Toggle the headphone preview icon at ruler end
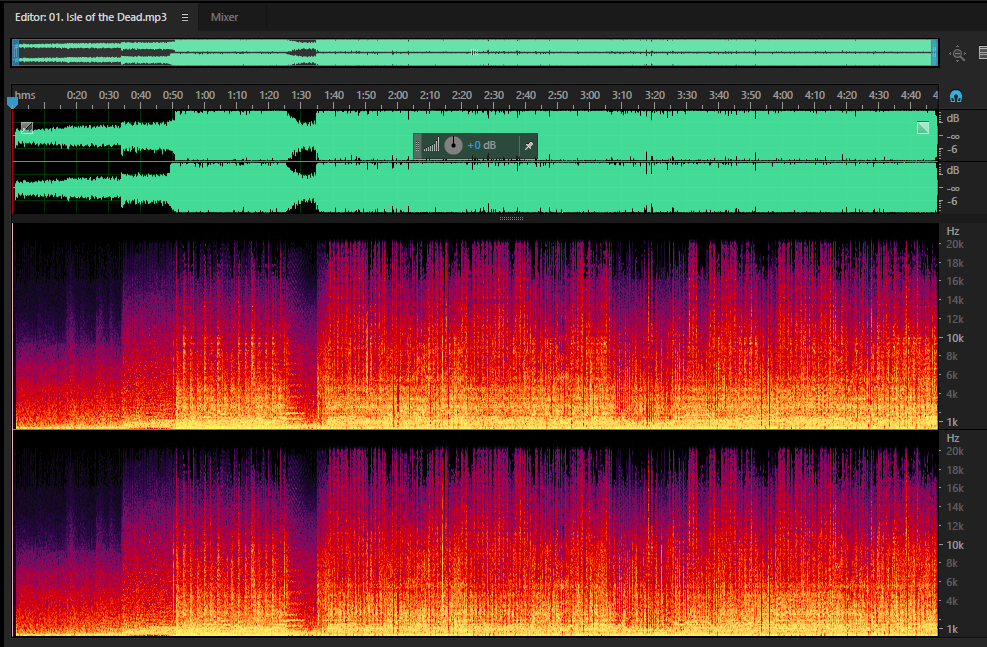The width and height of the screenshot is (987, 647). pyautogui.click(x=956, y=96)
